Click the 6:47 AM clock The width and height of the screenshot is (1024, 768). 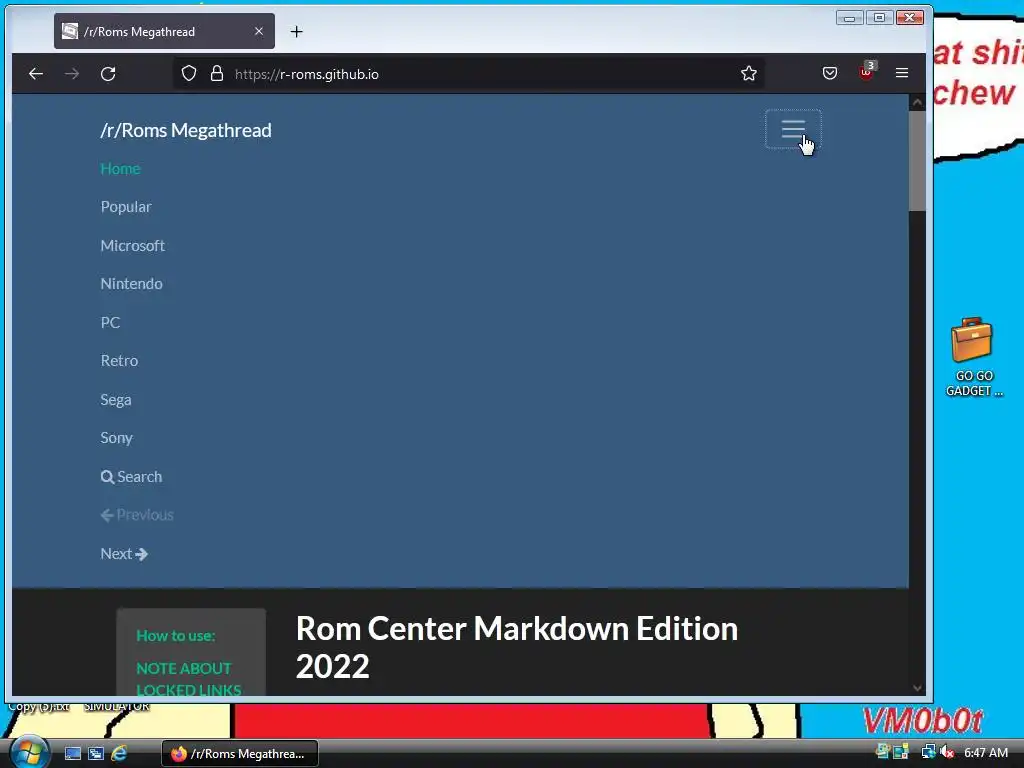[x=986, y=753]
